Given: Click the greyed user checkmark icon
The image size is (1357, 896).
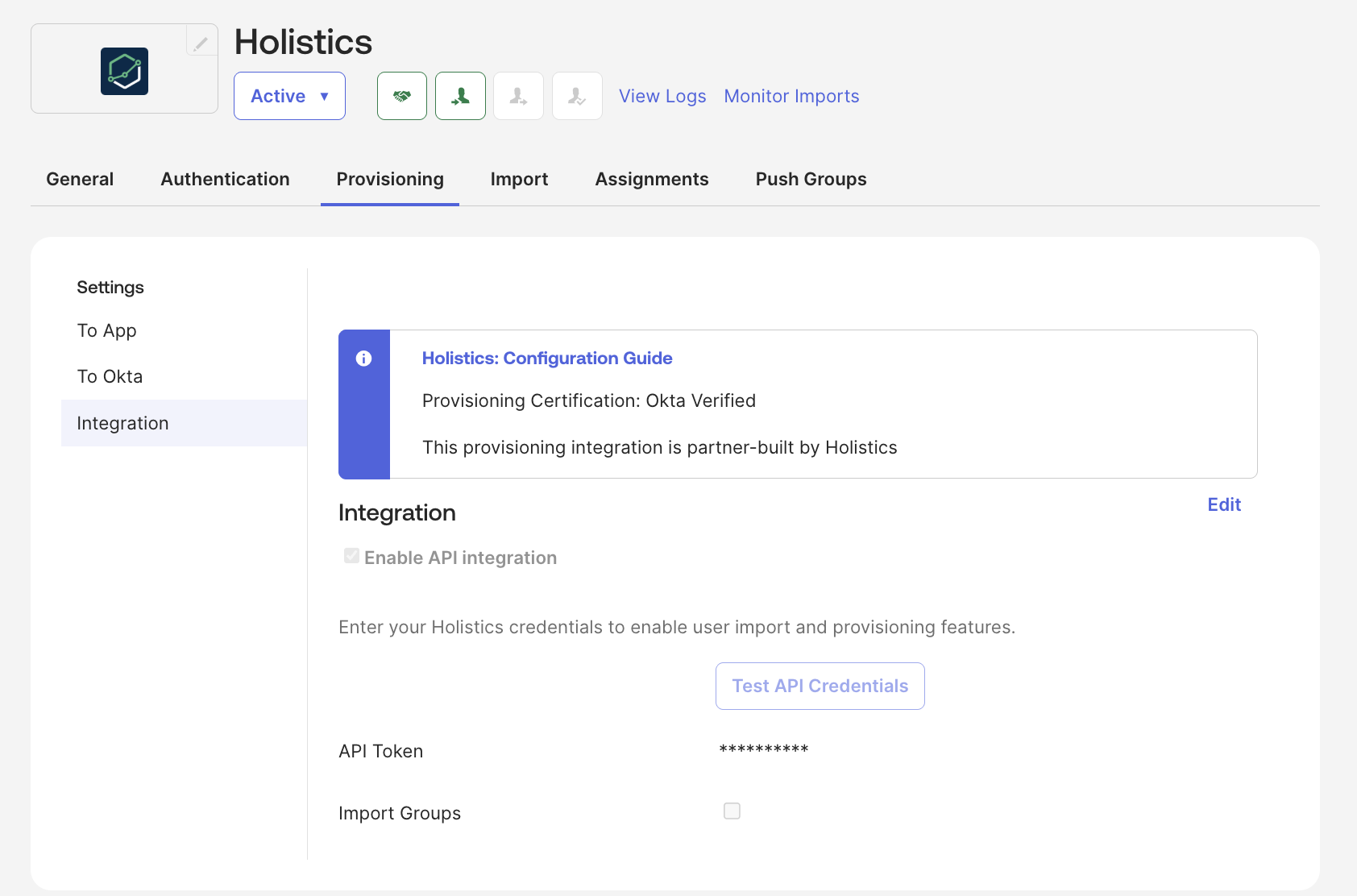Looking at the screenshot, I should pyautogui.click(x=577, y=96).
